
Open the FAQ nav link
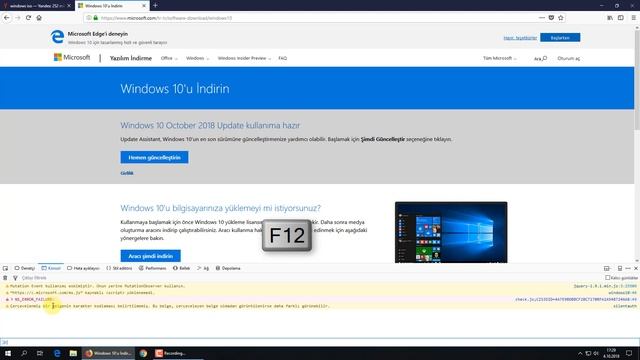(x=282, y=58)
